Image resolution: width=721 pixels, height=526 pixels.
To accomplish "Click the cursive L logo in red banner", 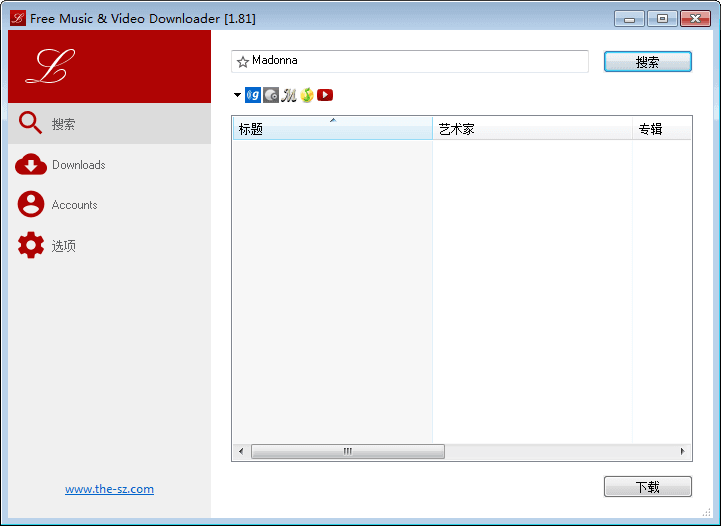I will click(50, 66).
